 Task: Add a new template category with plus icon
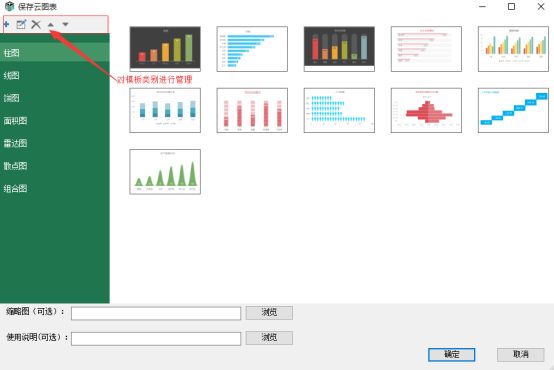coord(6,24)
